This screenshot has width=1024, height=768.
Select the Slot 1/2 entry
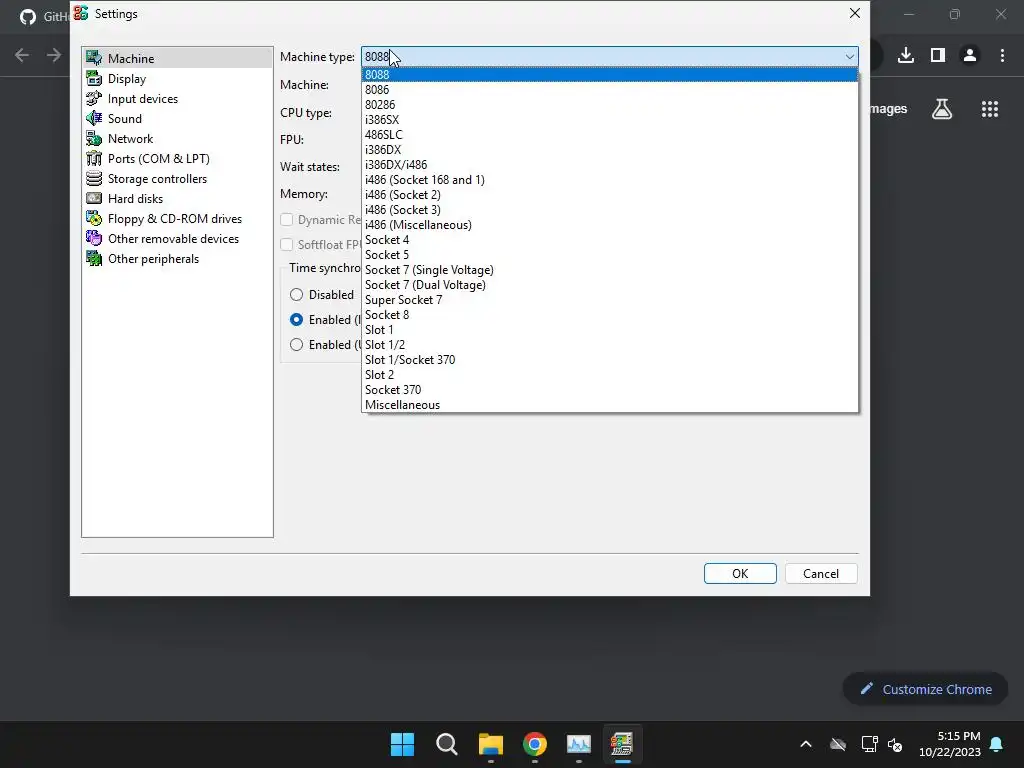pyautogui.click(x=609, y=345)
